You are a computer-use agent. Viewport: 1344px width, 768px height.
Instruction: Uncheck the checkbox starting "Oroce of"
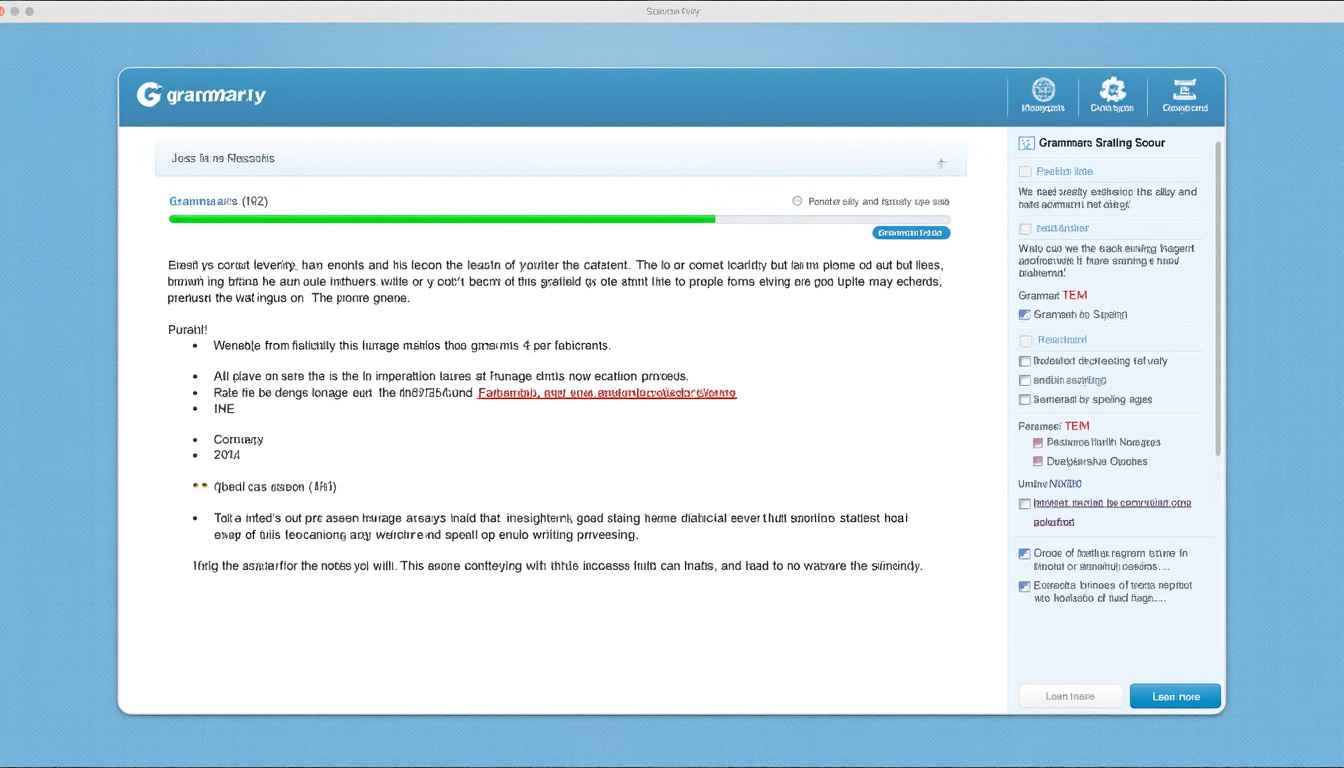pyautogui.click(x=1024, y=553)
